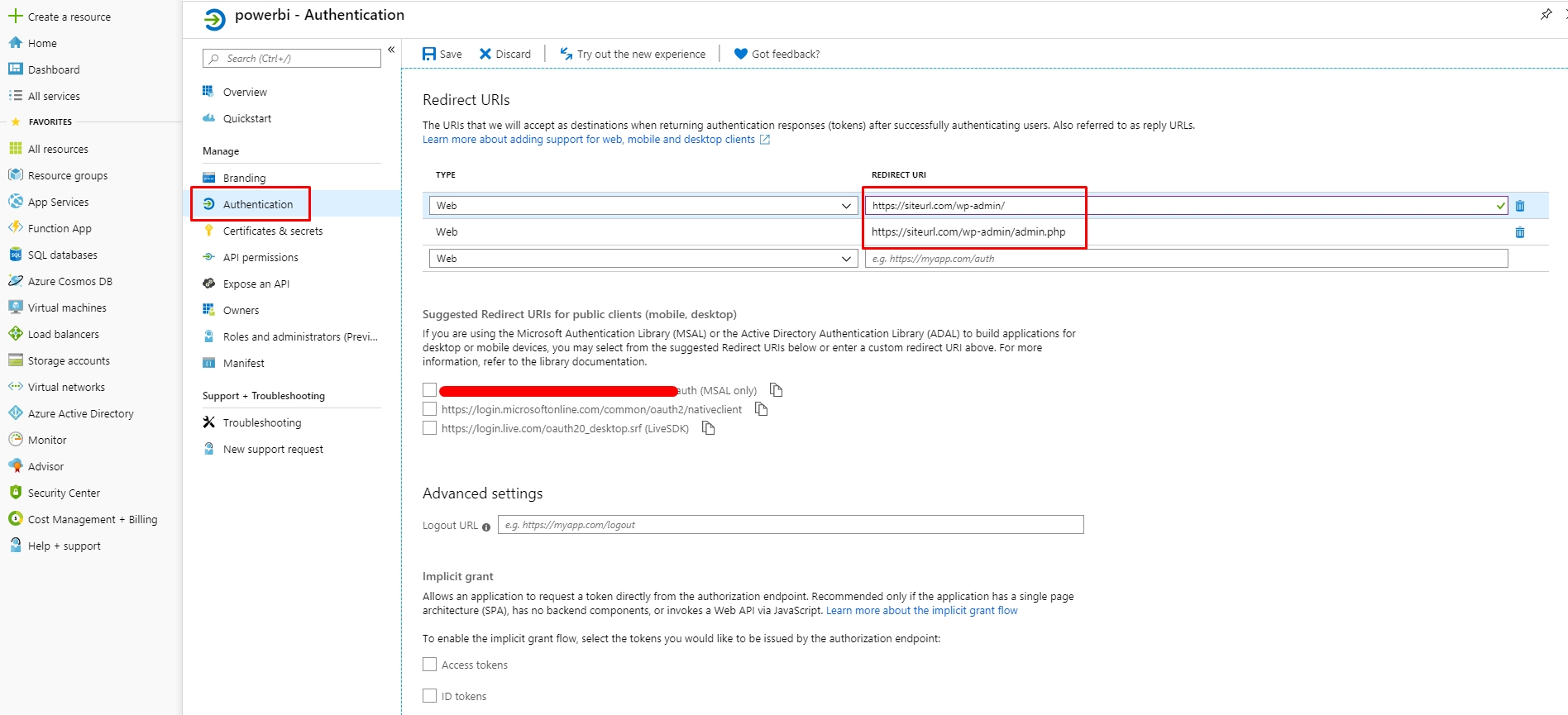Select the Authentication menu item
This screenshot has height=715, width=1568.
click(257, 204)
